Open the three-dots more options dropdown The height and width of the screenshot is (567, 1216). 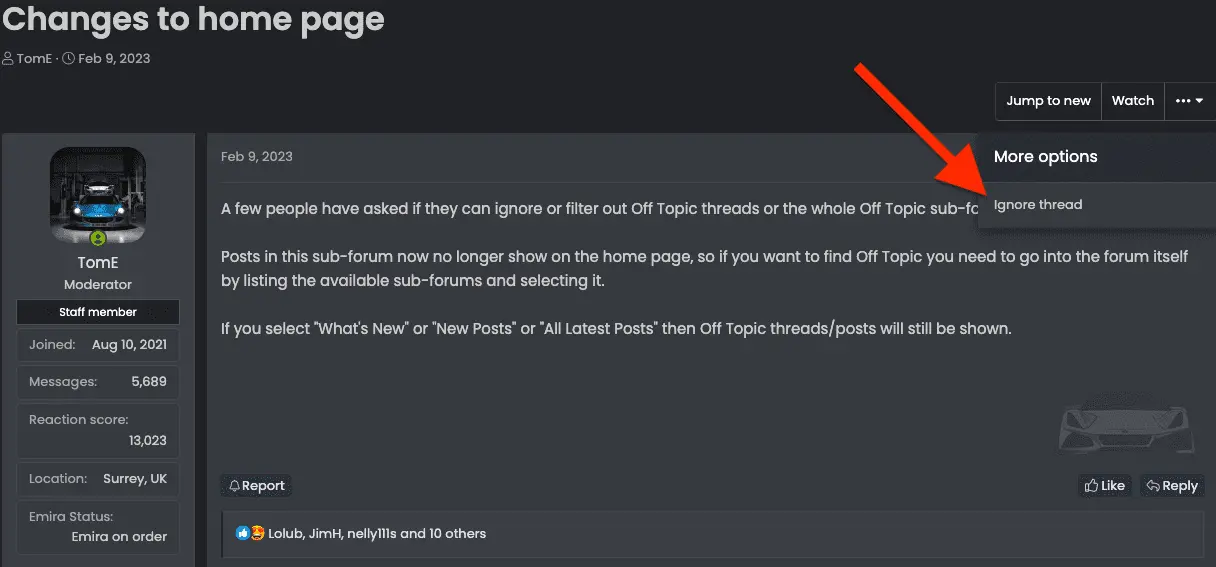pyautogui.click(x=1189, y=101)
